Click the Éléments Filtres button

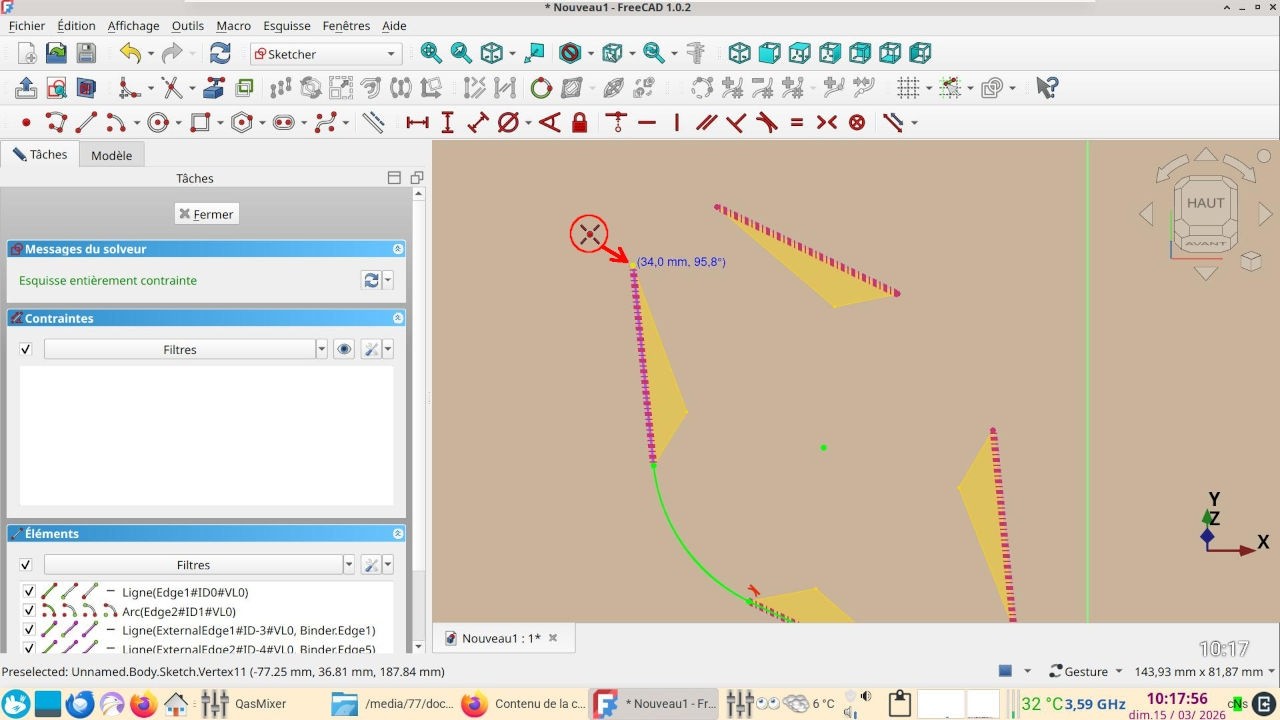pos(194,565)
